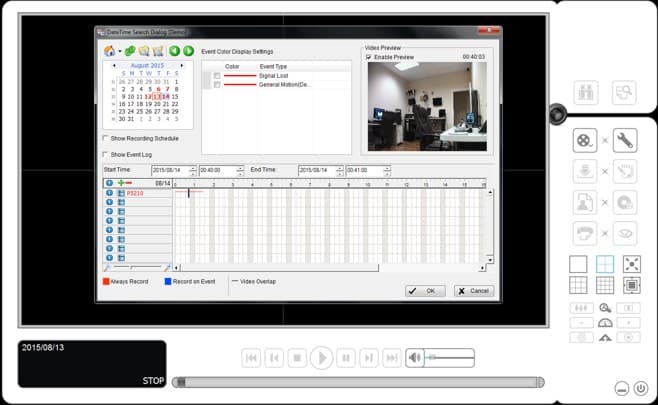Toggle the Signal Lost event checkbox

pos(216,75)
